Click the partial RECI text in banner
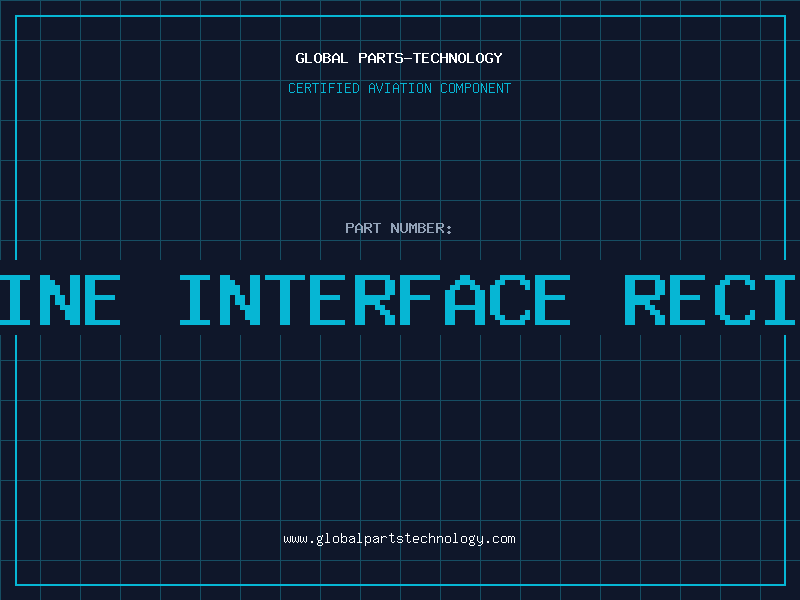 (x=712, y=299)
